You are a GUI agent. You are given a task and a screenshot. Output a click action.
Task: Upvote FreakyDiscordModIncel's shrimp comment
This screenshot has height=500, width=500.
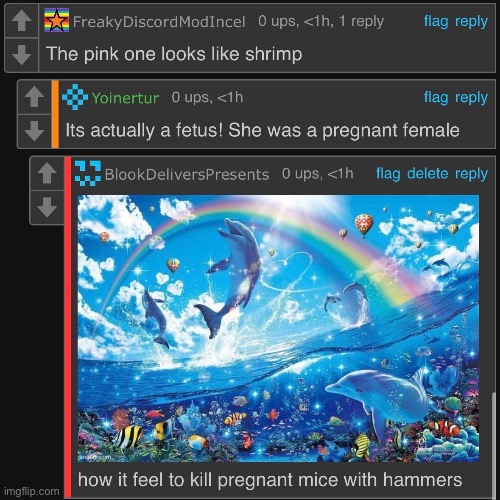tap(22, 21)
